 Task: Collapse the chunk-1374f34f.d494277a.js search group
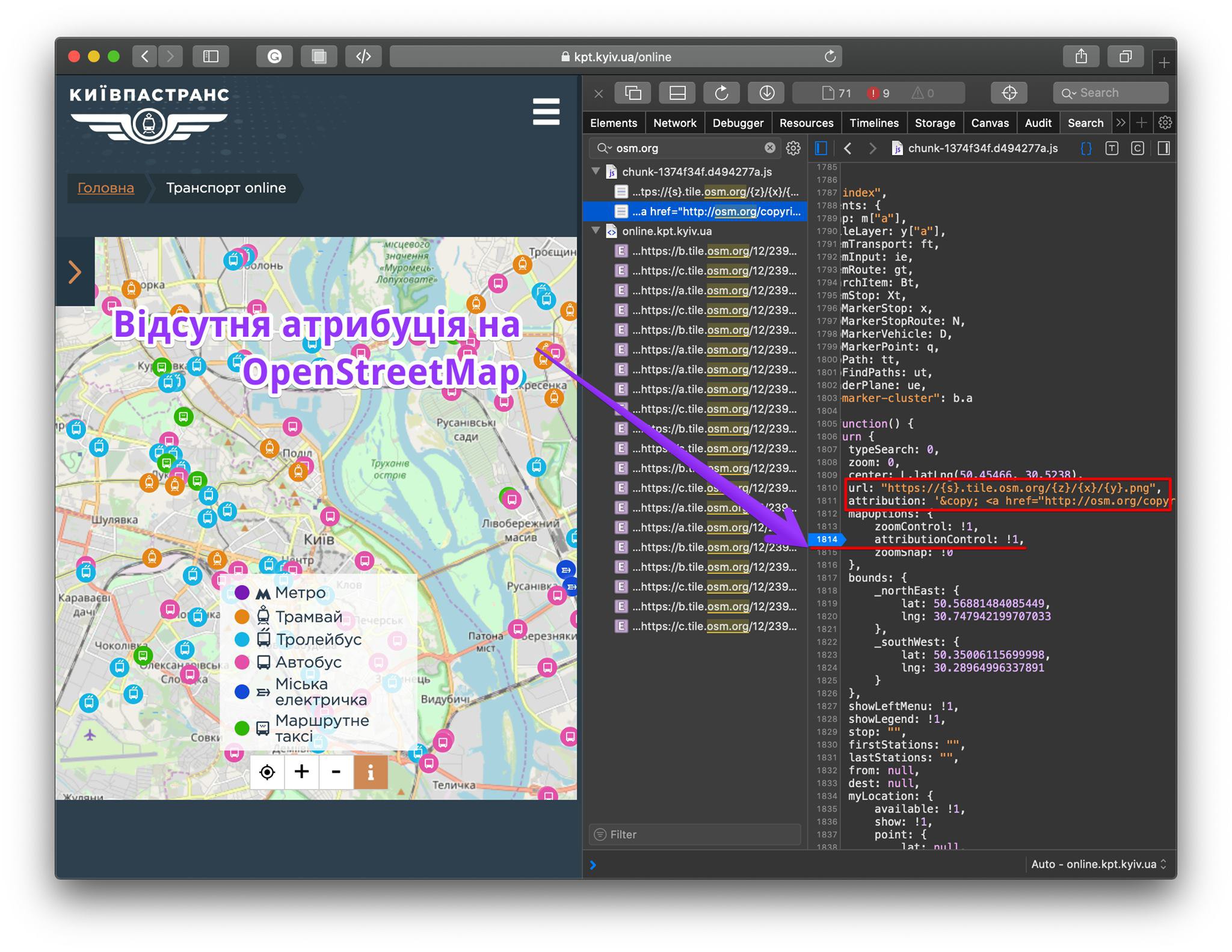coord(596,171)
